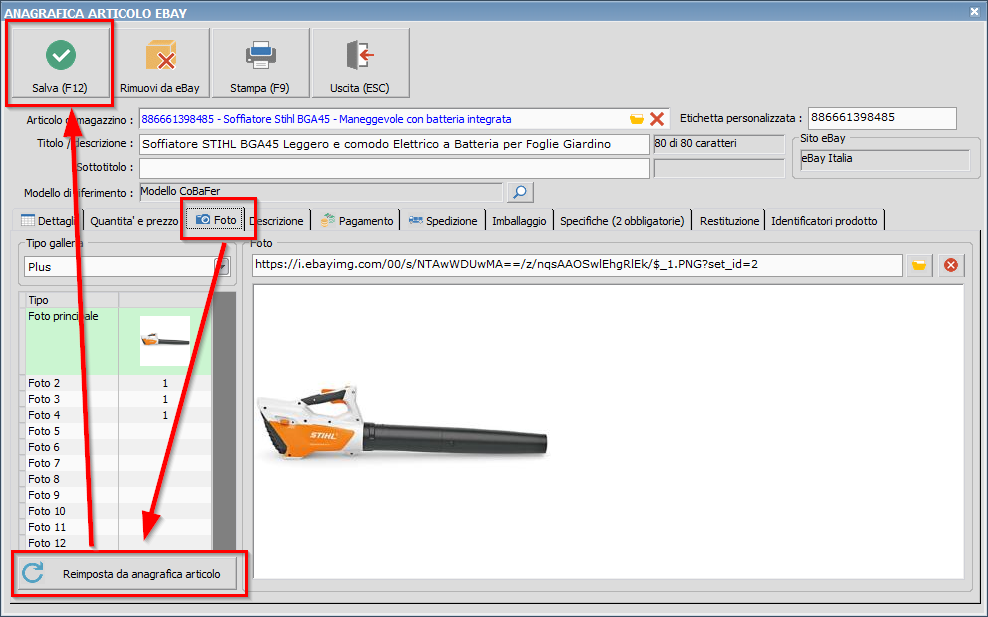Click Reimposta da anagrafica articolo button
Viewport: 988px width, 617px height.
click(127, 574)
